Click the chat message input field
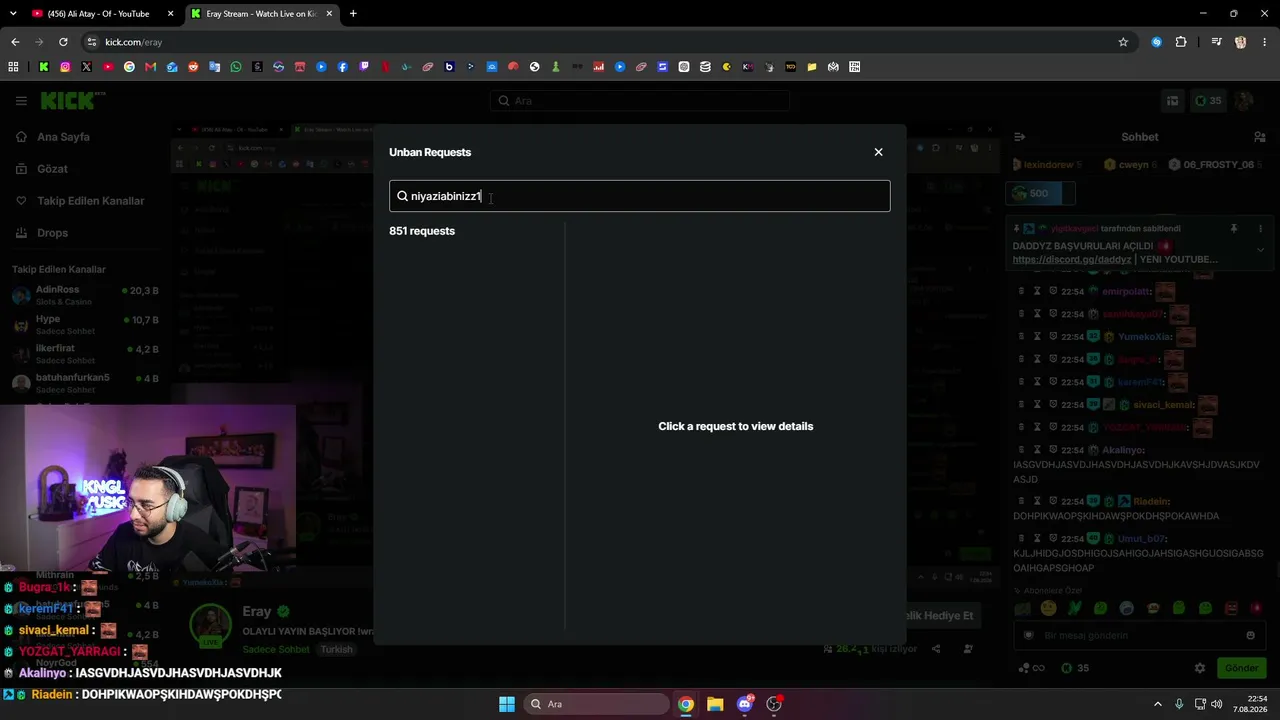The height and width of the screenshot is (720, 1280). pos(1139,635)
